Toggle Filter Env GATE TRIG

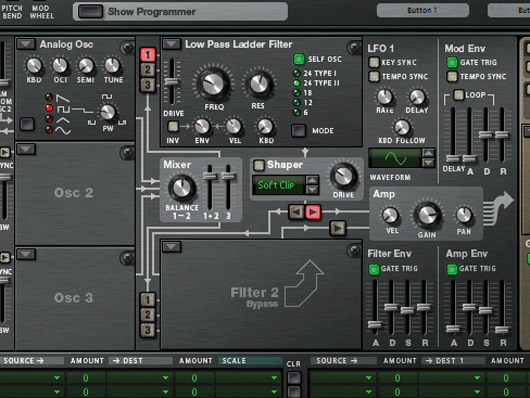pos(374,269)
